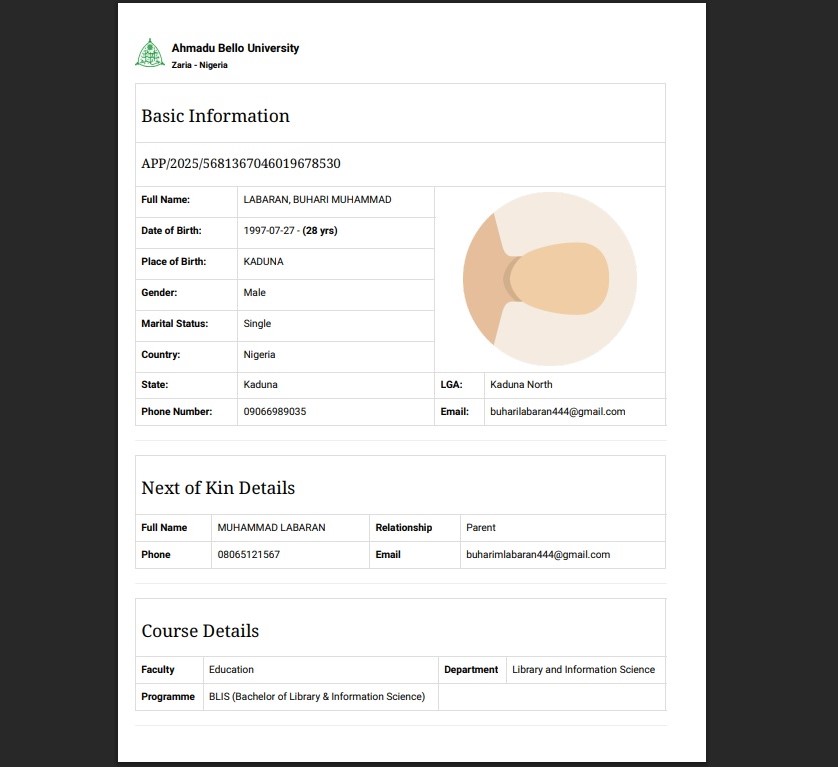Select the Next of Kin Details heading
The width and height of the screenshot is (838, 767).
tap(218, 488)
